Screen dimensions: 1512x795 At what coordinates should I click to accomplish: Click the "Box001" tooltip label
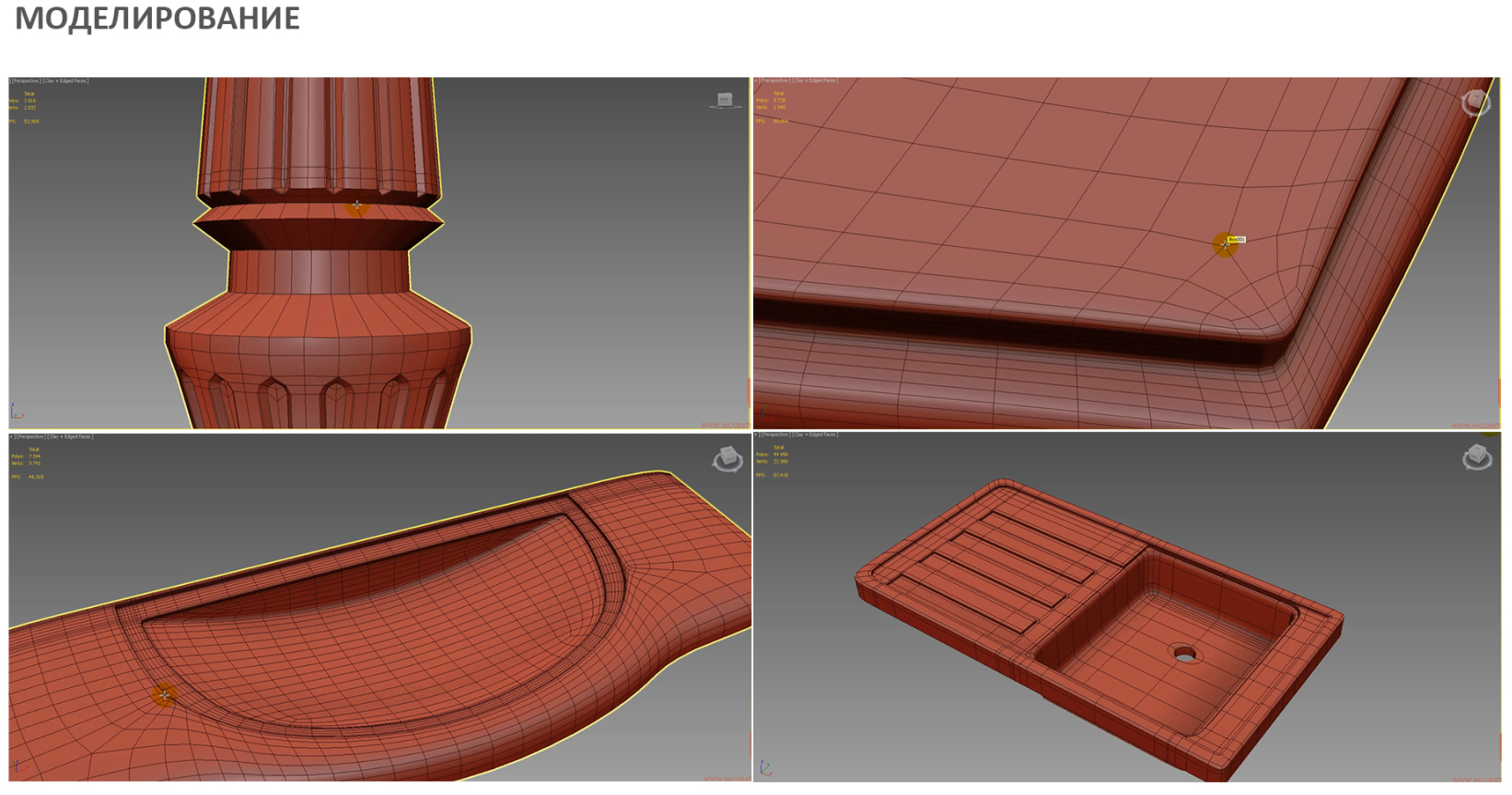click(x=1236, y=240)
